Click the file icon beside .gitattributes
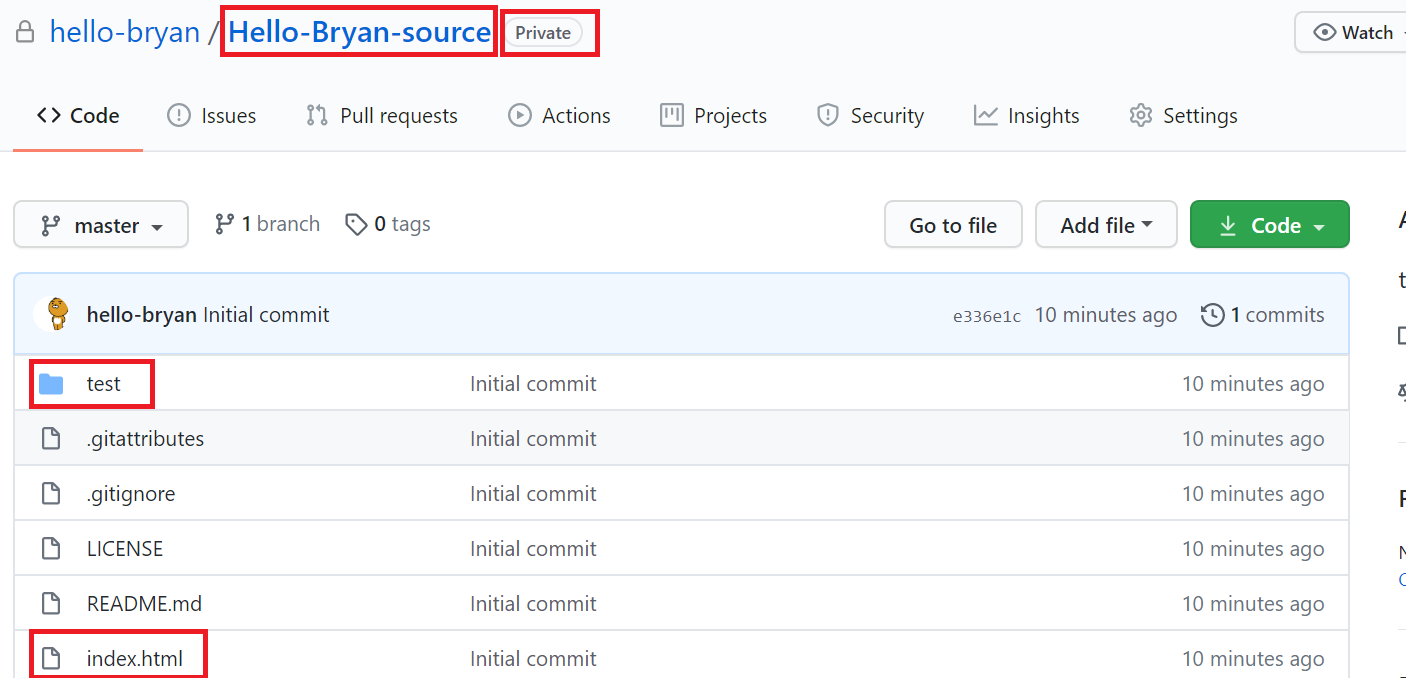The height and width of the screenshot is (678, 1406). [x=51, y=439]
